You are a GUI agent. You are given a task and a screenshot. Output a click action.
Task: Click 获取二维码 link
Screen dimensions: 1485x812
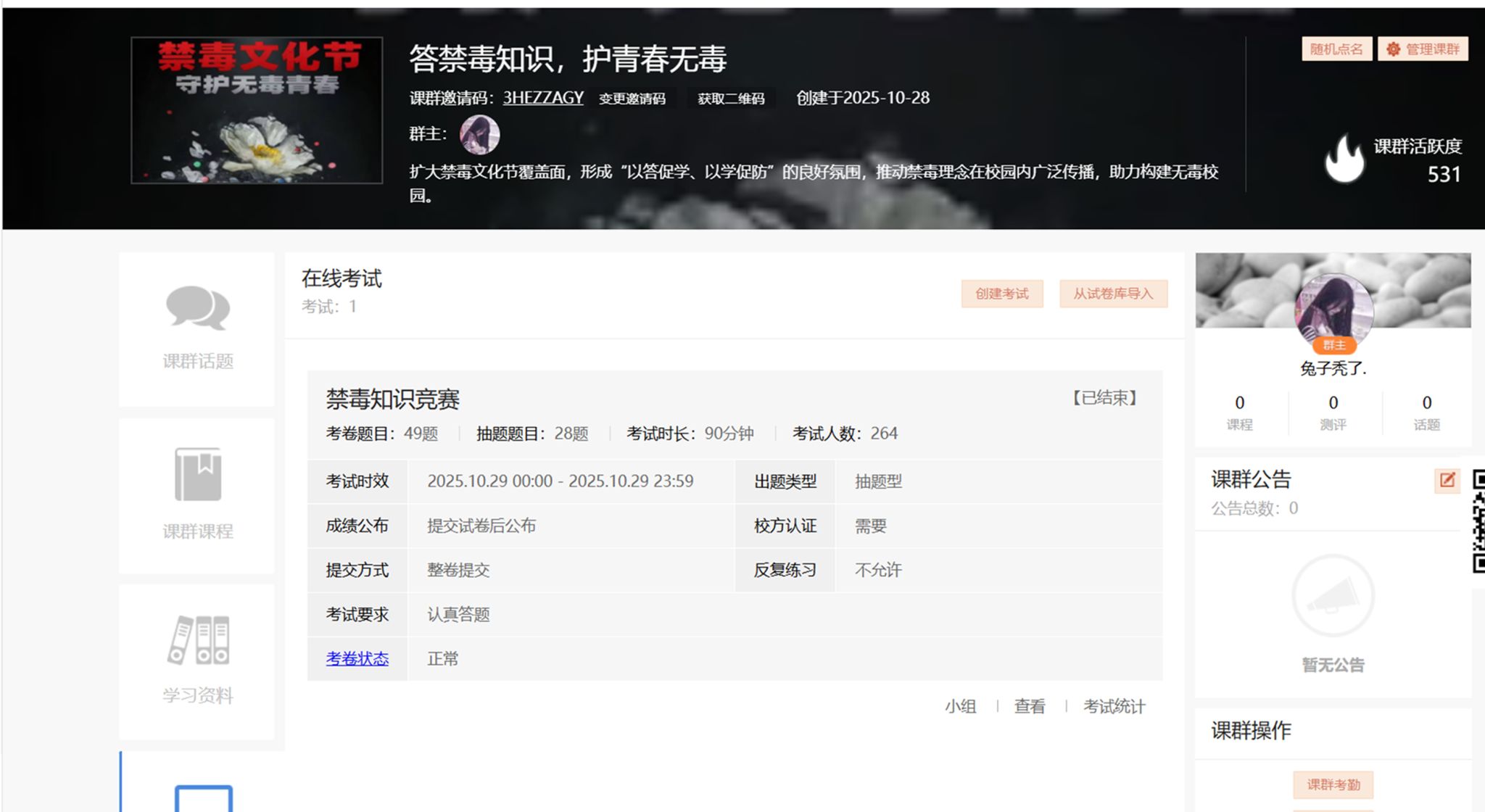[x=730, y=99]
